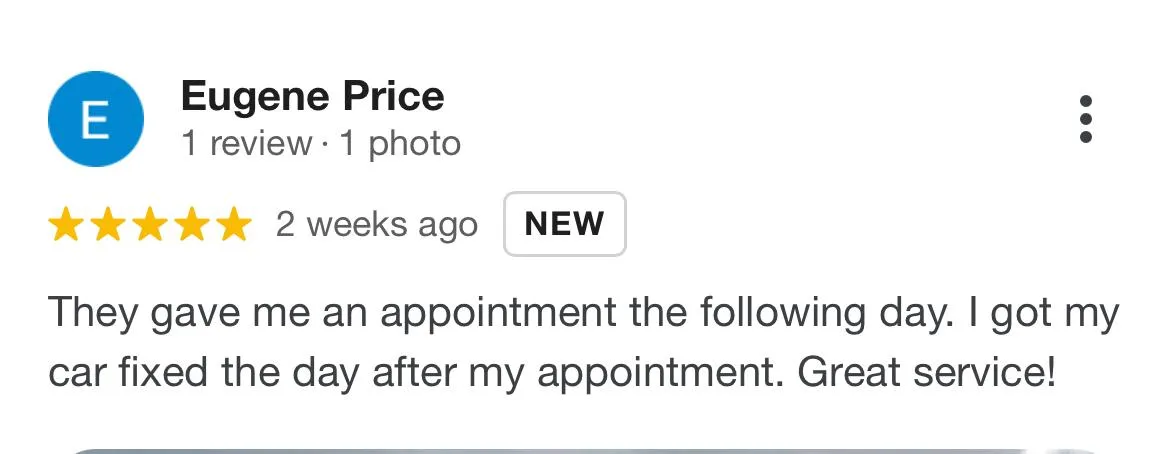Click the first yellow rating star

pos(66,225)
